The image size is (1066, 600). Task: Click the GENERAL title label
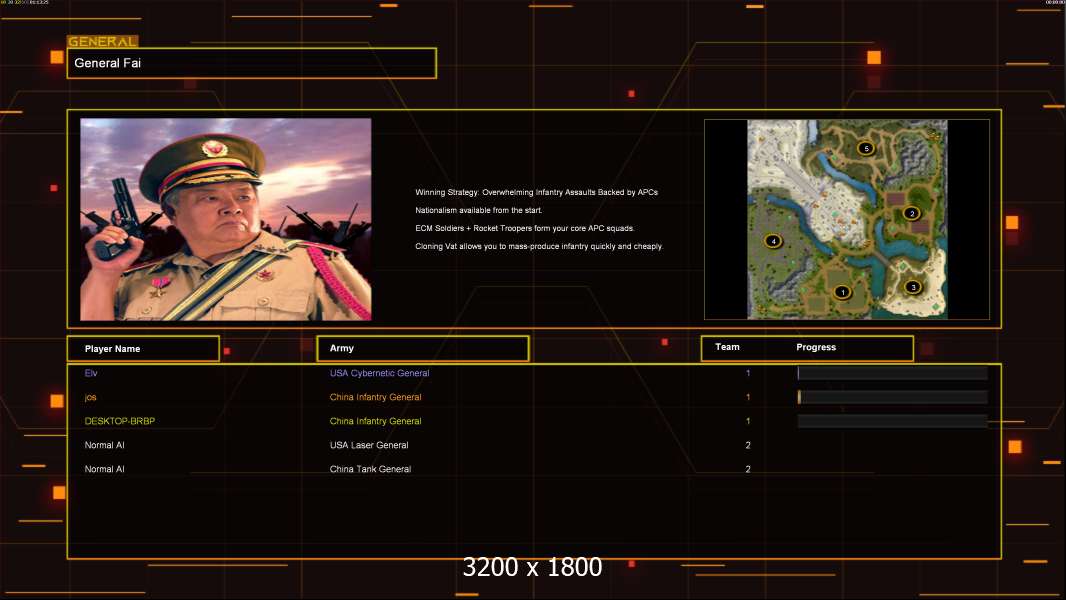tap(102, 41)
